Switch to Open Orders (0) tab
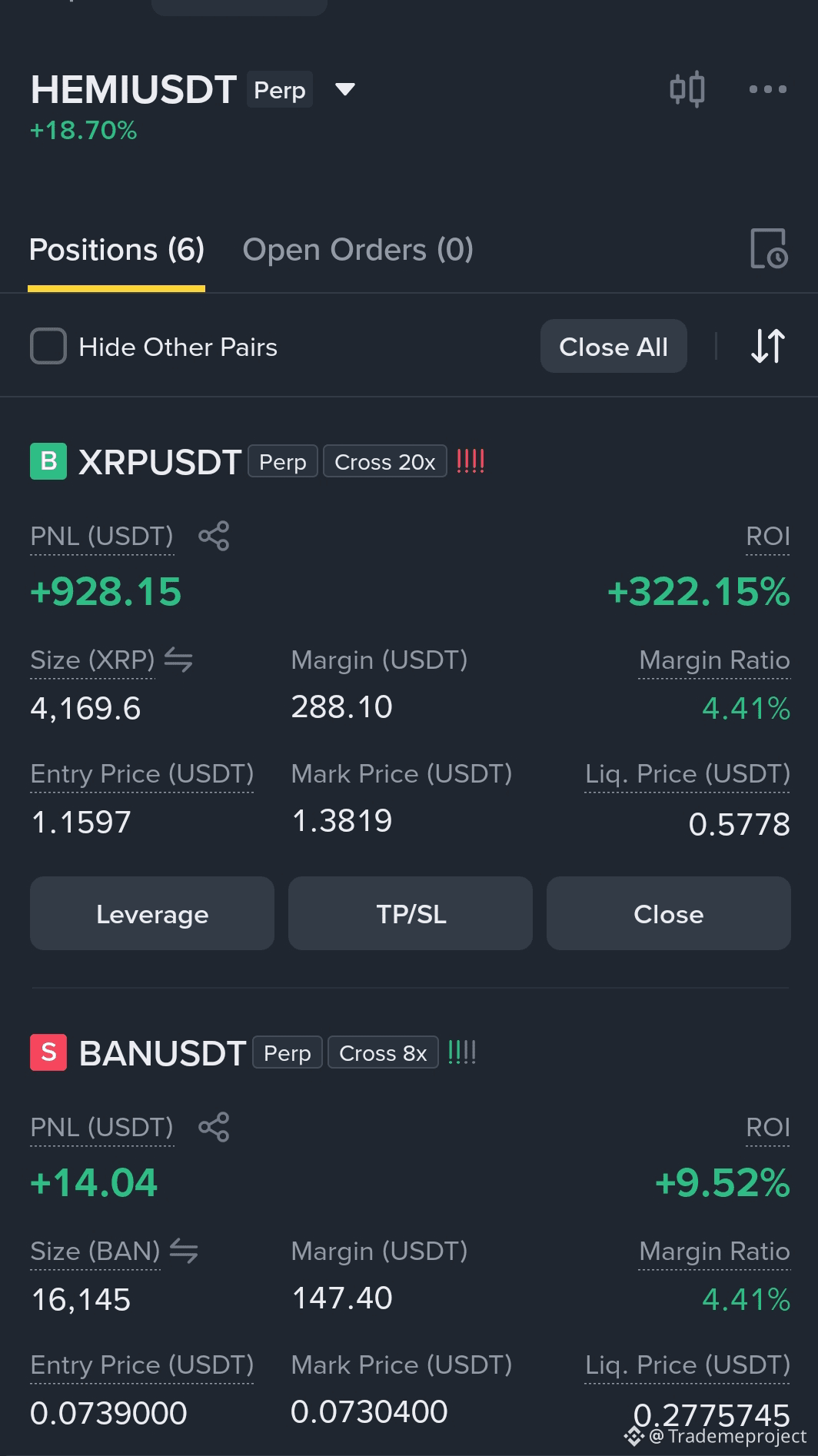This screenshot has width=818, height=1456. pyautogui.click(x=357, y=250)
